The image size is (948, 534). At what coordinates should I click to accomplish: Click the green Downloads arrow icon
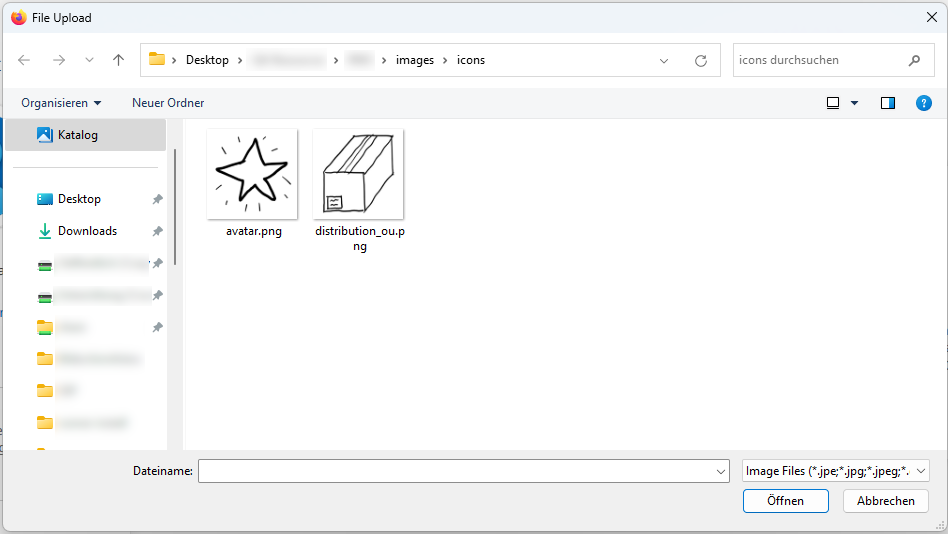click(45, 231)
